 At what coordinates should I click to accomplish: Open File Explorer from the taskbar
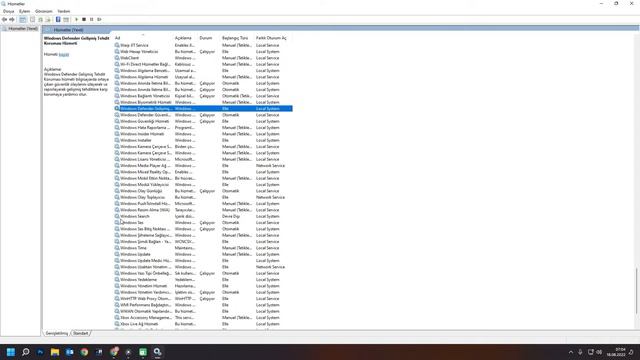pos(55,352)
